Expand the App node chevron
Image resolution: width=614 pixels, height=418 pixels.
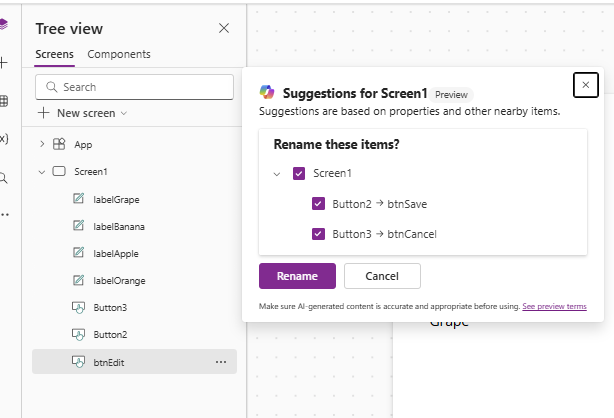42,144
